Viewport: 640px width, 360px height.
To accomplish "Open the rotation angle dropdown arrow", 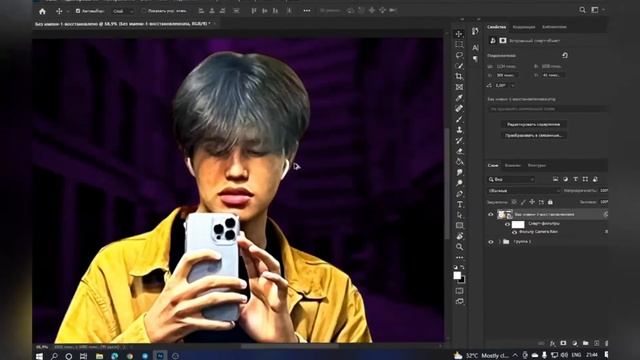I will [513, 86].
